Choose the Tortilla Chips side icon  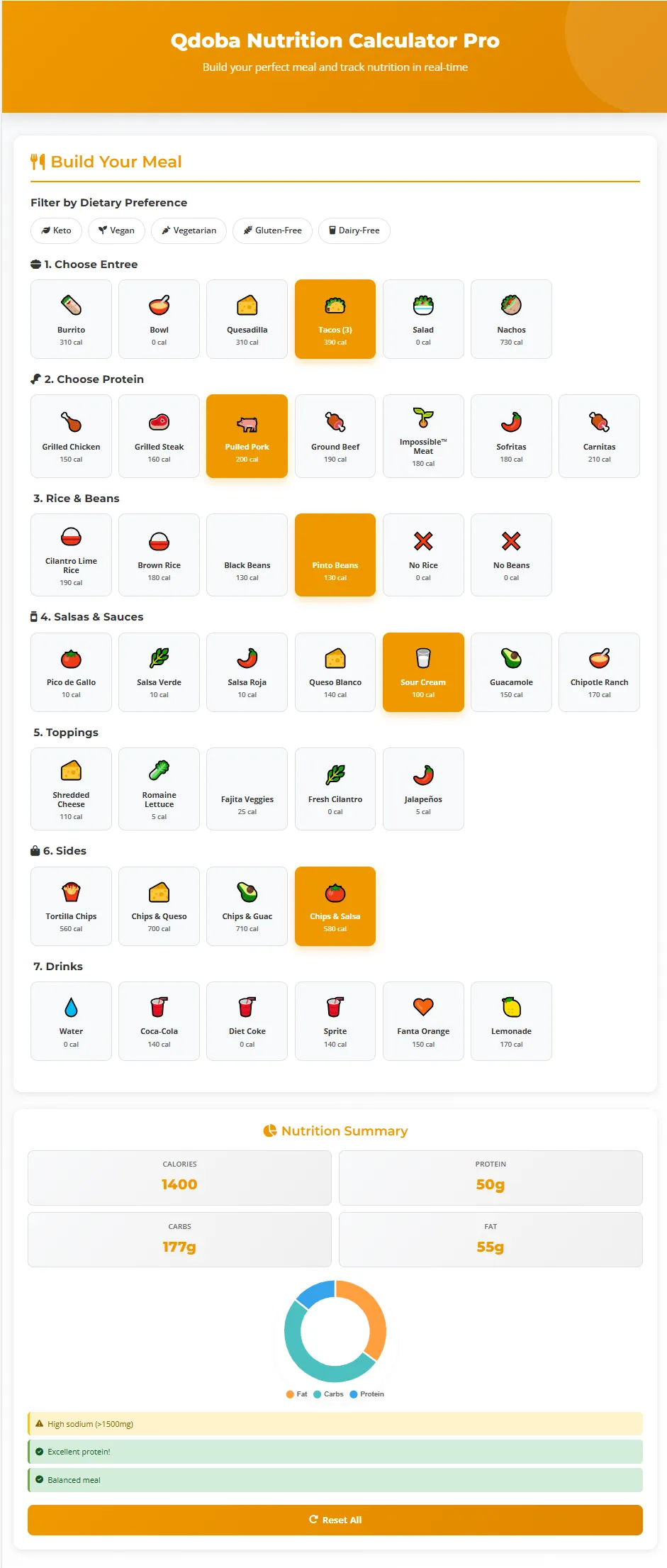pos(71,892)
